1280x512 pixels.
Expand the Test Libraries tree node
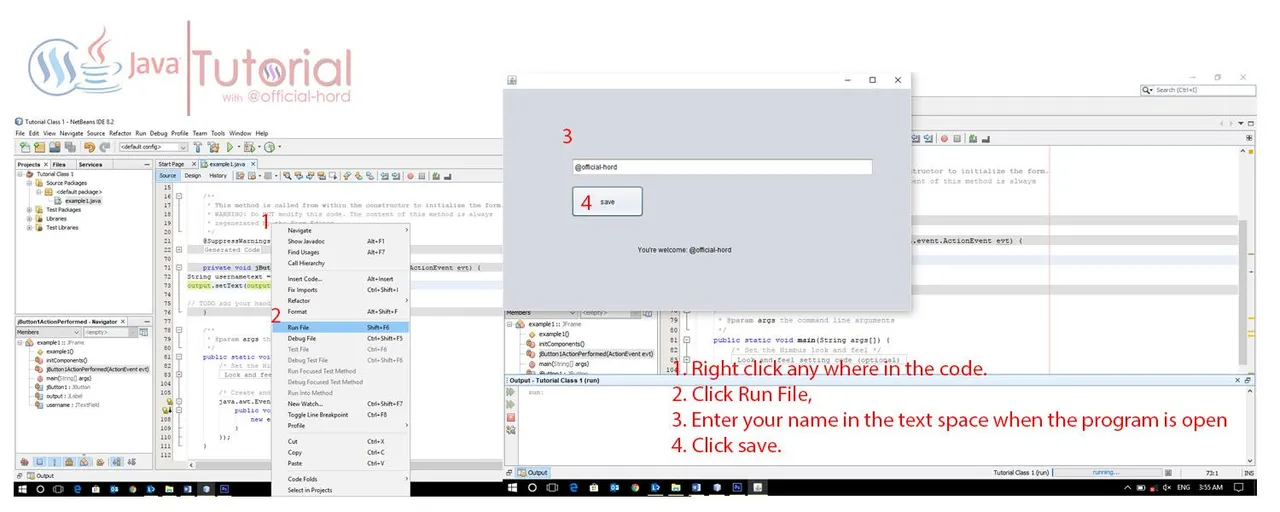pos(29,227)
